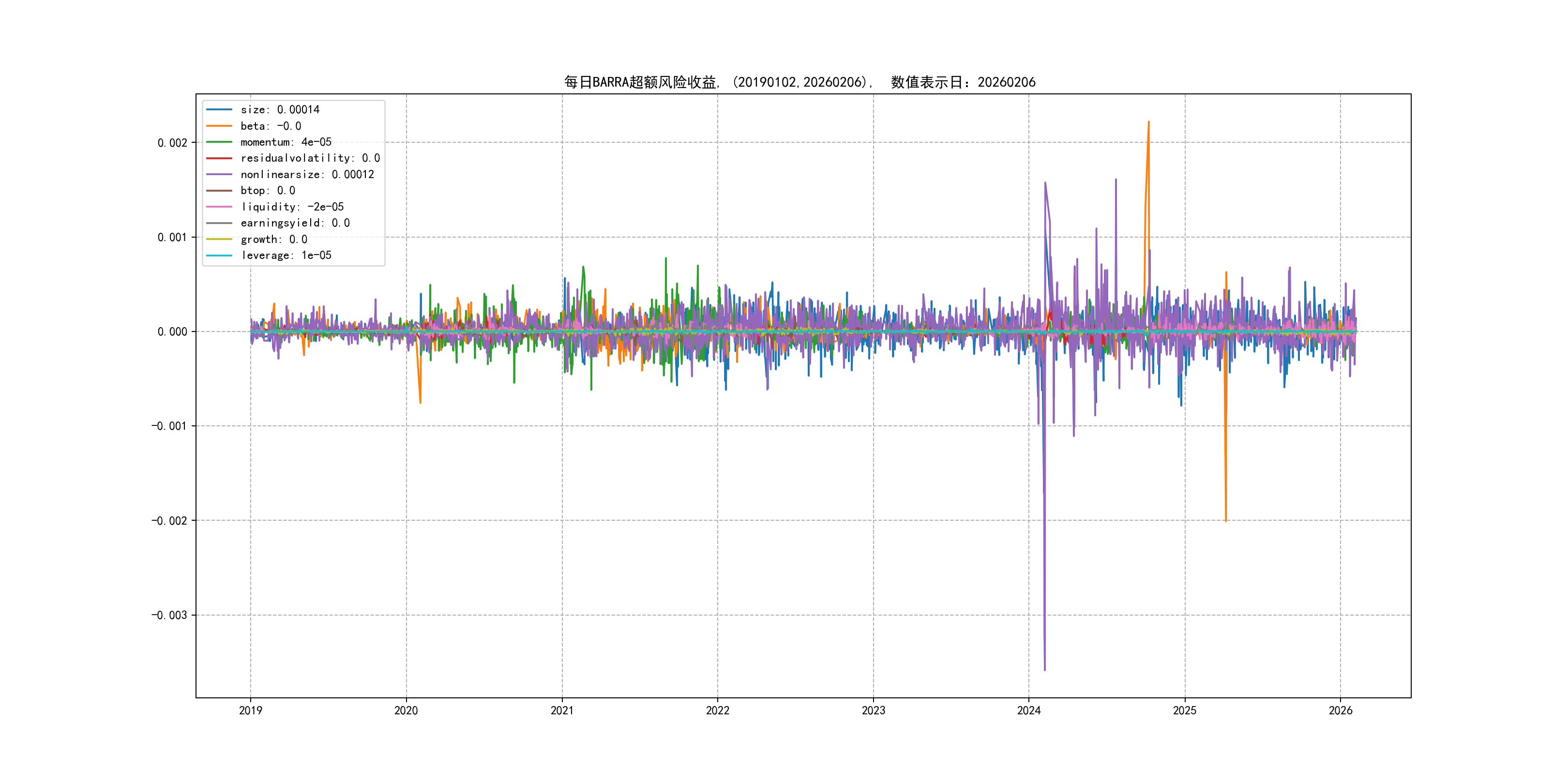1568x784 pixels.
Task: Click the orange beta legend line swatch
Action: pos(219,126)
